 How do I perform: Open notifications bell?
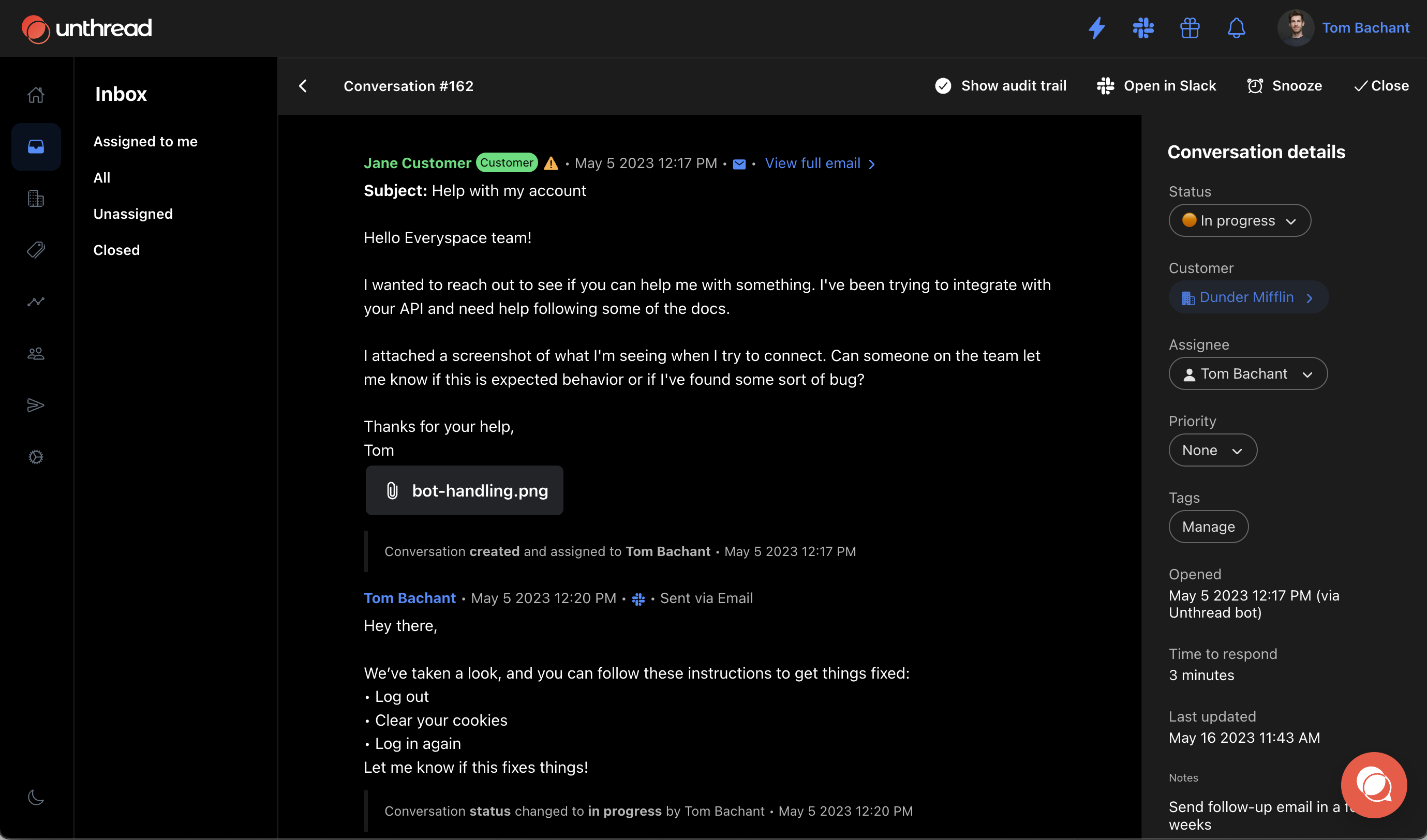(x=1236, y=28)
